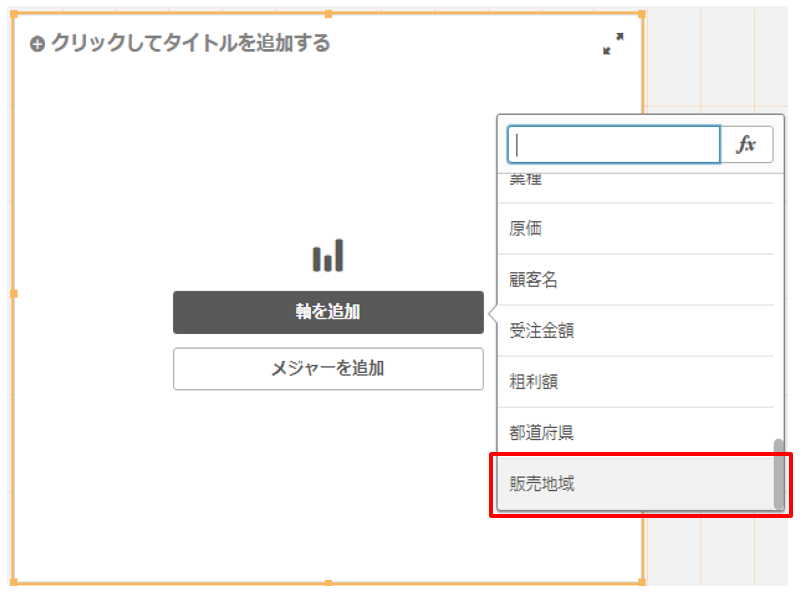Click the top-left corner handle of the chart
This screenshot has width=800, height=599.
(x=13, y=13)
